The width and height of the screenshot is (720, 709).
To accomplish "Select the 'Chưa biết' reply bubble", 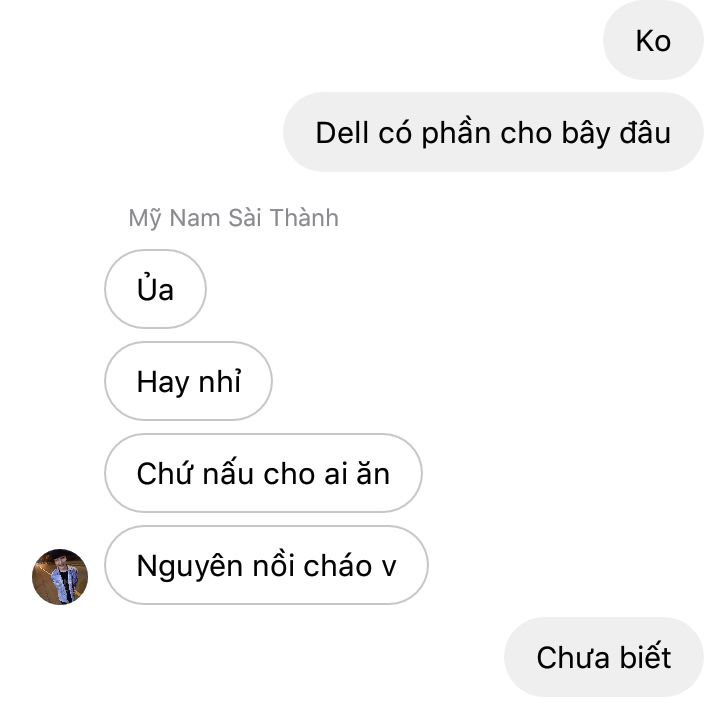I will (604, 657).
